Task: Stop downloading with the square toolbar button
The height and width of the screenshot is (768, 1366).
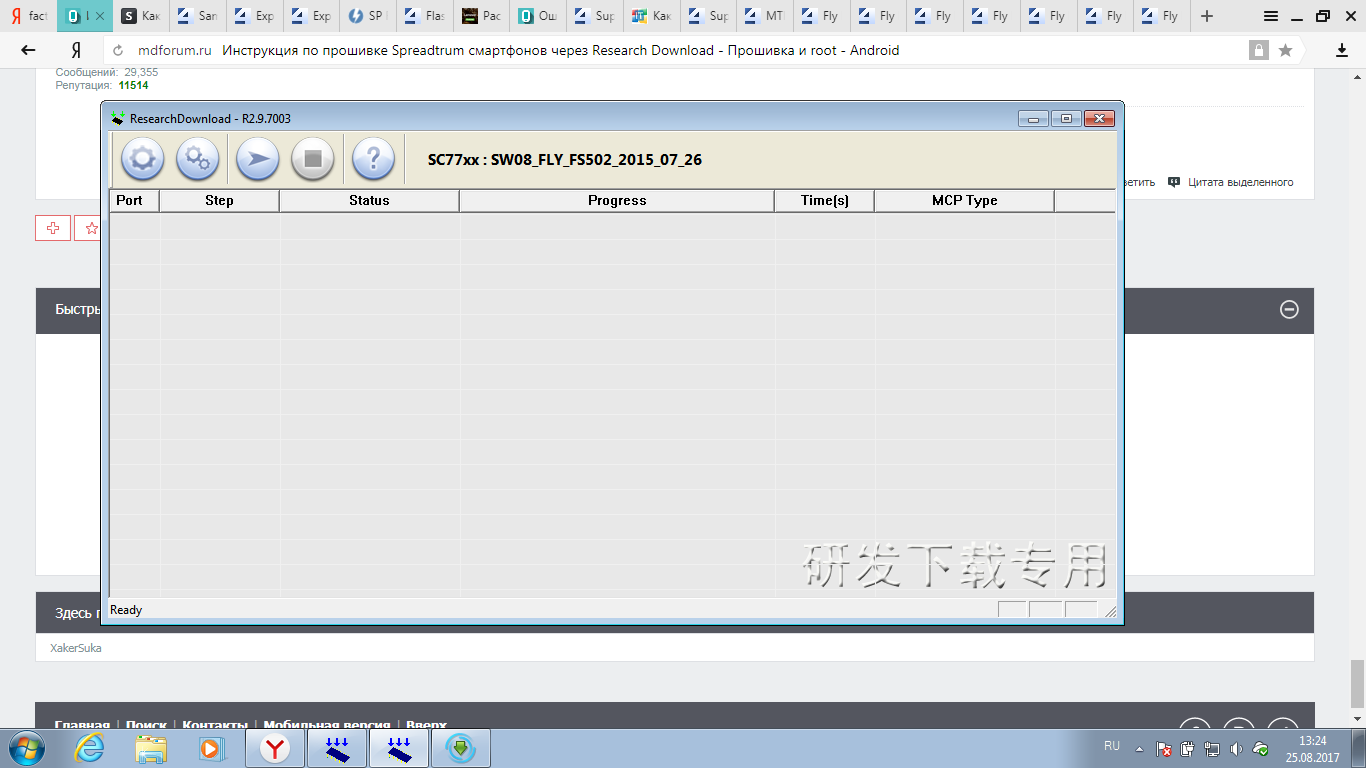Action: [313, 159]
